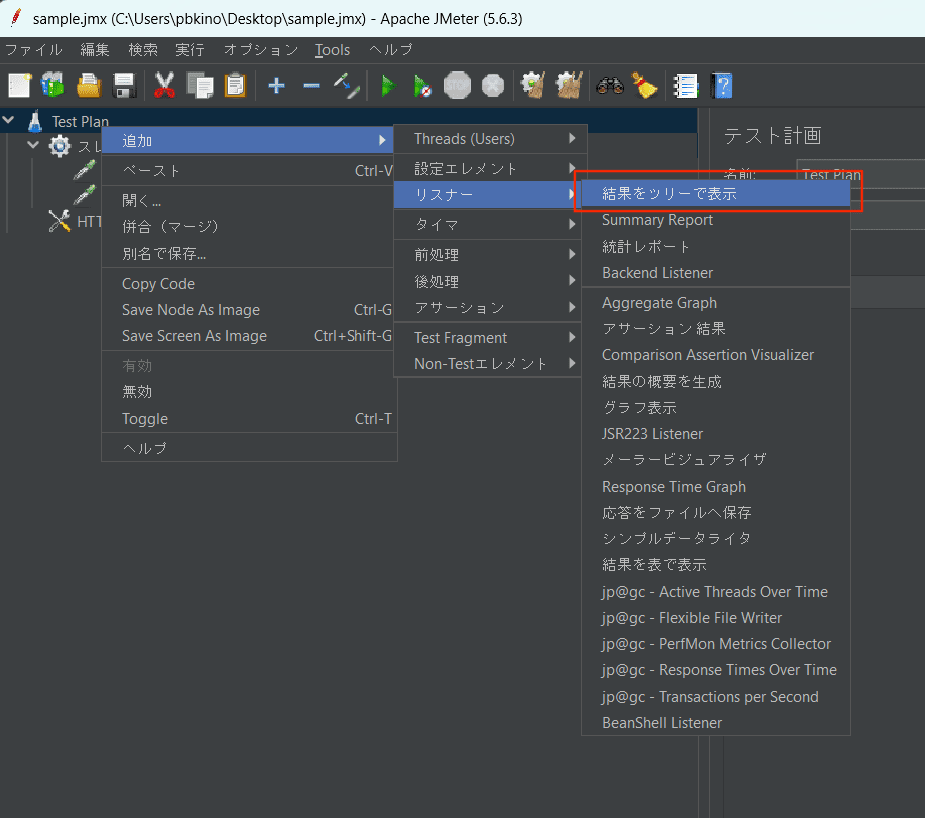This screenshot has height=818, width=925.
Task: Click Start no pauses icon
Action: pyautogui.click(x=422, y=86)
